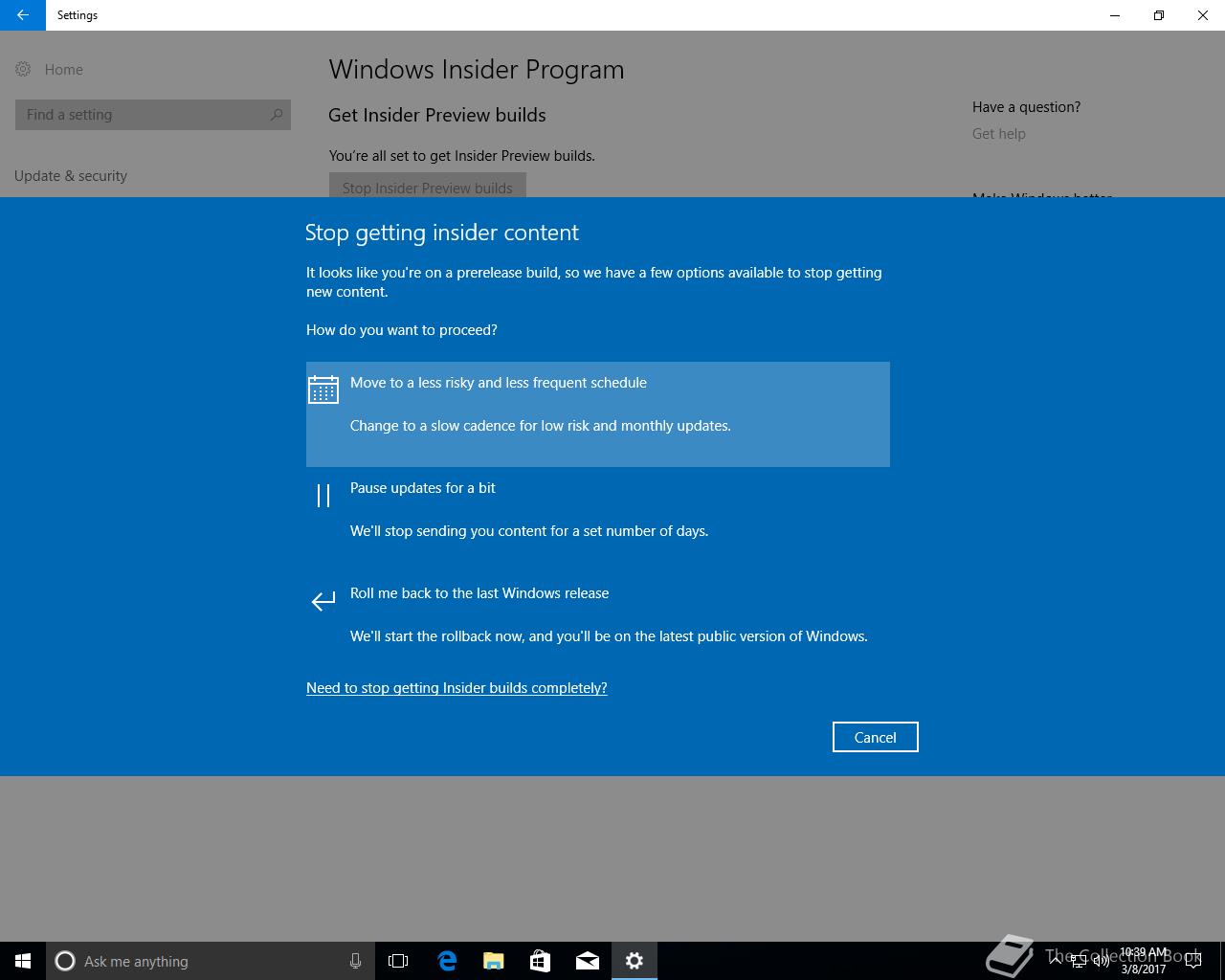Screen dimensions: 1225x980
Task: Close the Settings window
Action: pyautogui.click(x=1203, y=15)
